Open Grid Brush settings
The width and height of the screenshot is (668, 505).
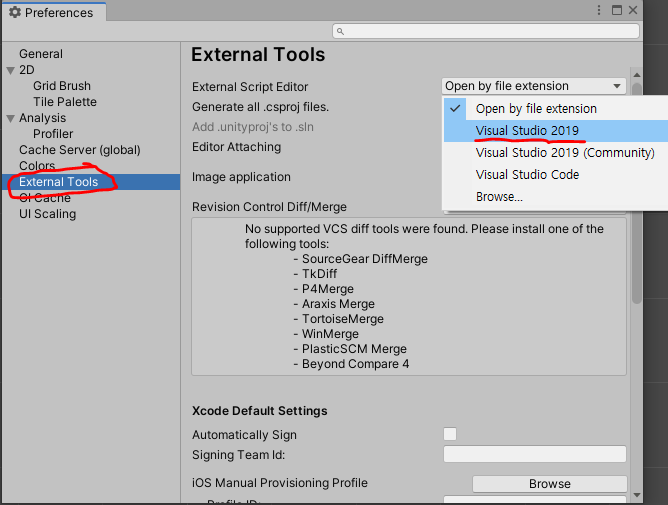(62, 86)
